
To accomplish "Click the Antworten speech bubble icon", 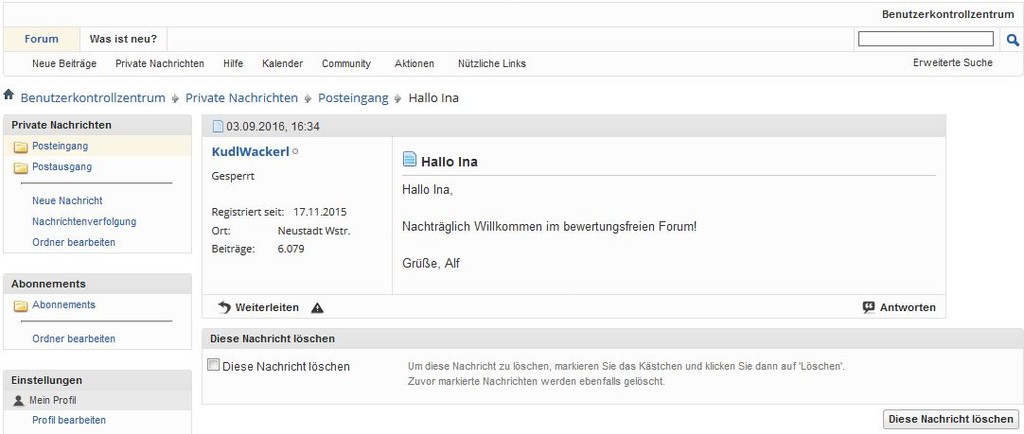I will [x=869, y=307].
